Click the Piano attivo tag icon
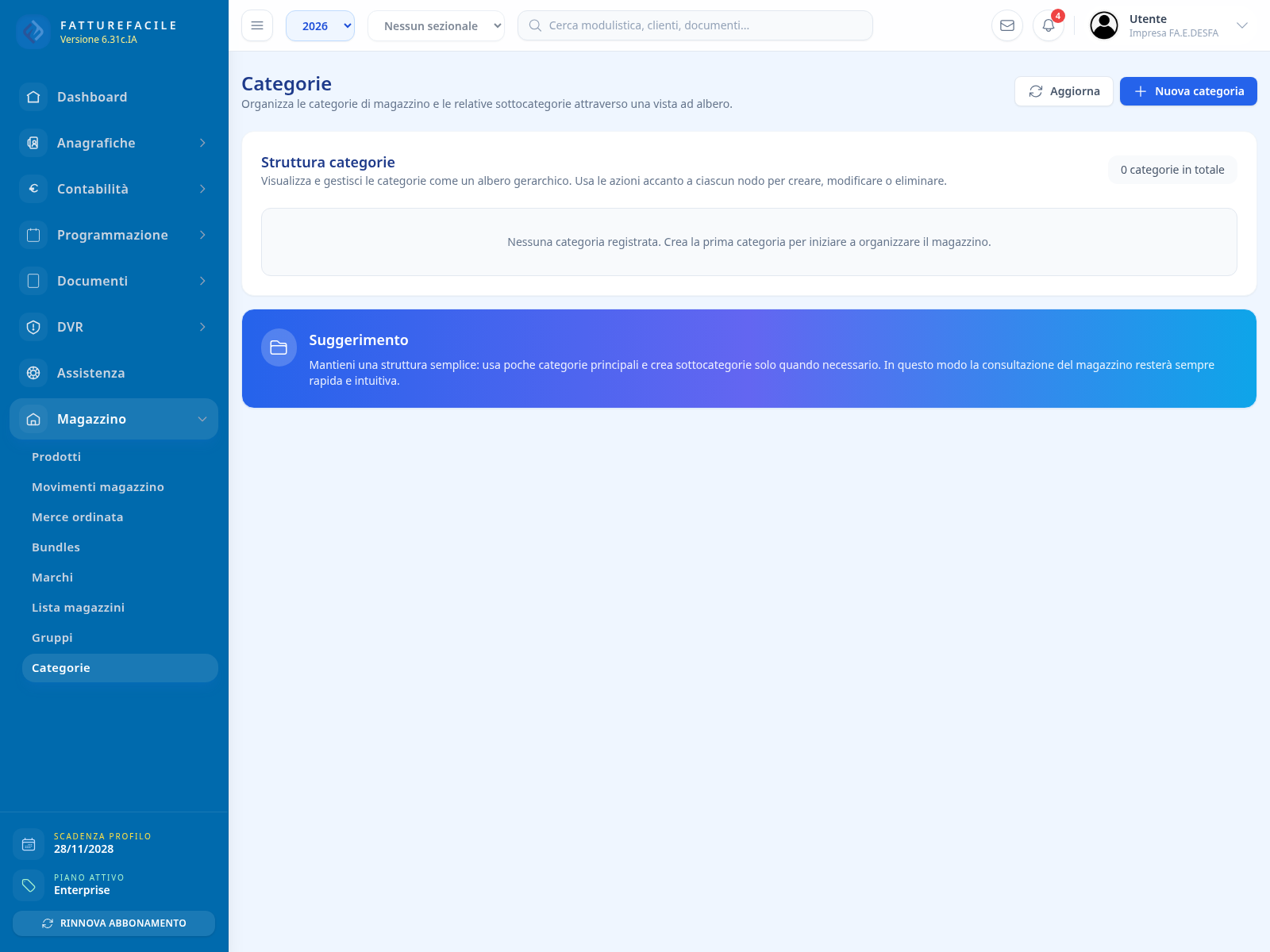 click(x=29, y=885)
